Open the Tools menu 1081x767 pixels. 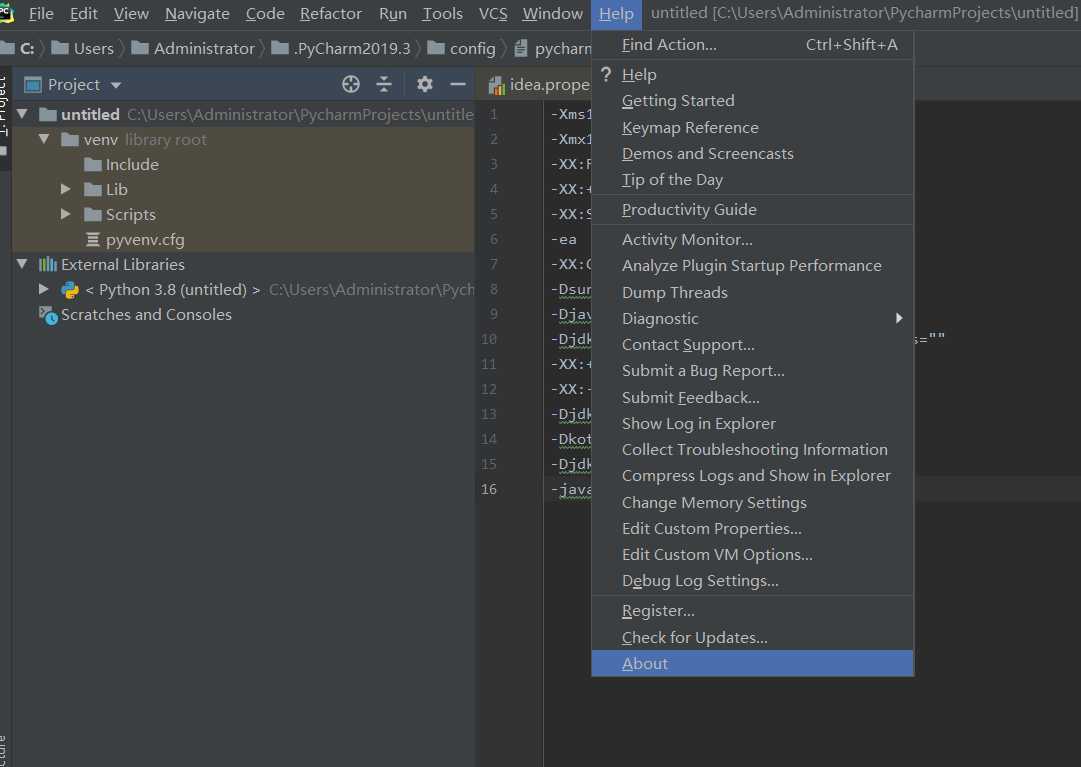pyautogui.click(x=443, y=14)
